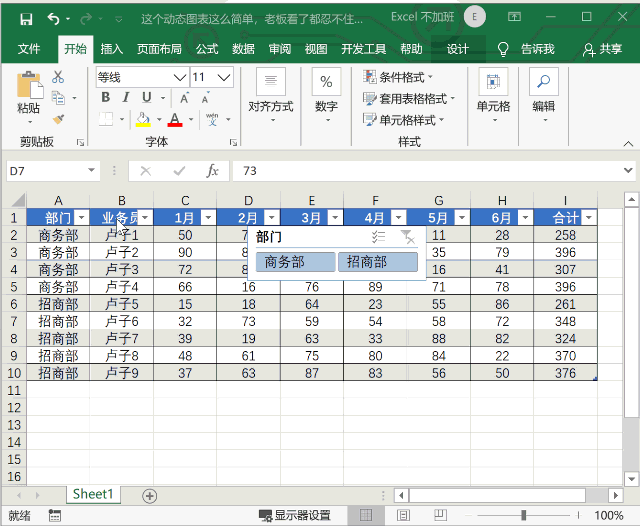Switch to Normal view icon
The height and width of the screenshot is (526, 640).
(366, 515)
